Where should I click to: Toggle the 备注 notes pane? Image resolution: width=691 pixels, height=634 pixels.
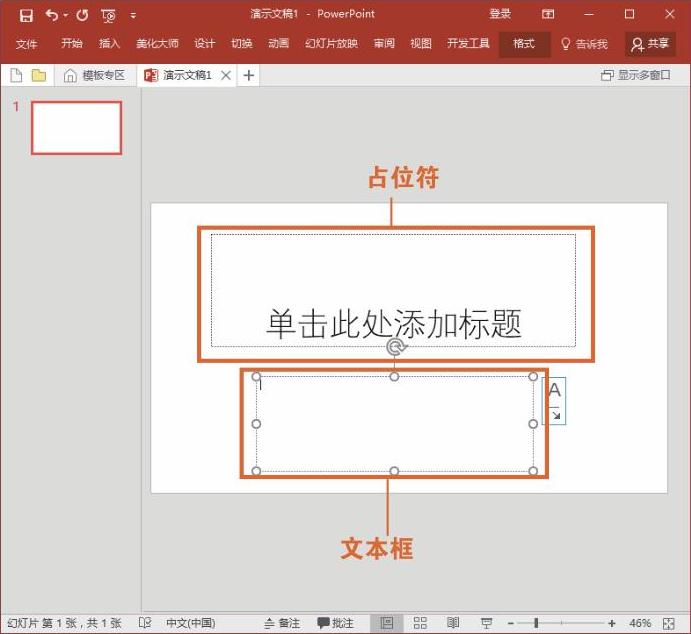[282, 623]
